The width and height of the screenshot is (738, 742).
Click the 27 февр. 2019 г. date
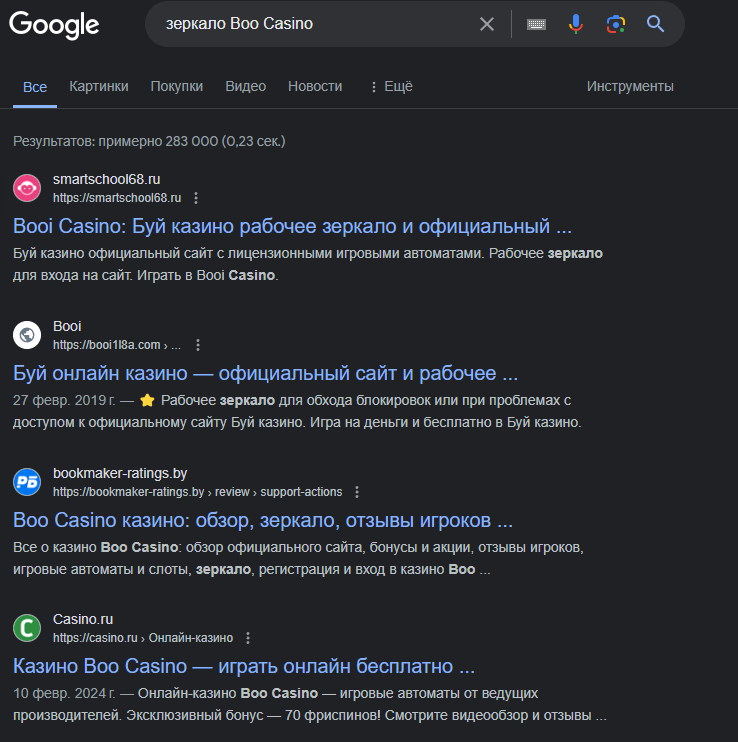pos(64,401)
